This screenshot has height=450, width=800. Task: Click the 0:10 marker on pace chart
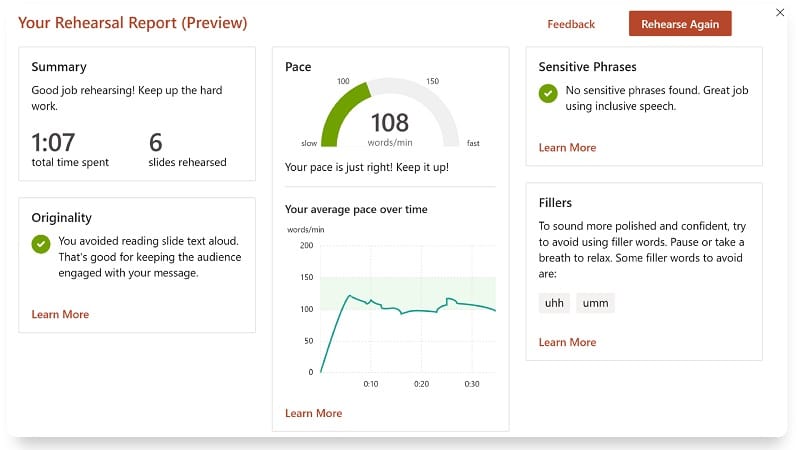click(371, 384)
